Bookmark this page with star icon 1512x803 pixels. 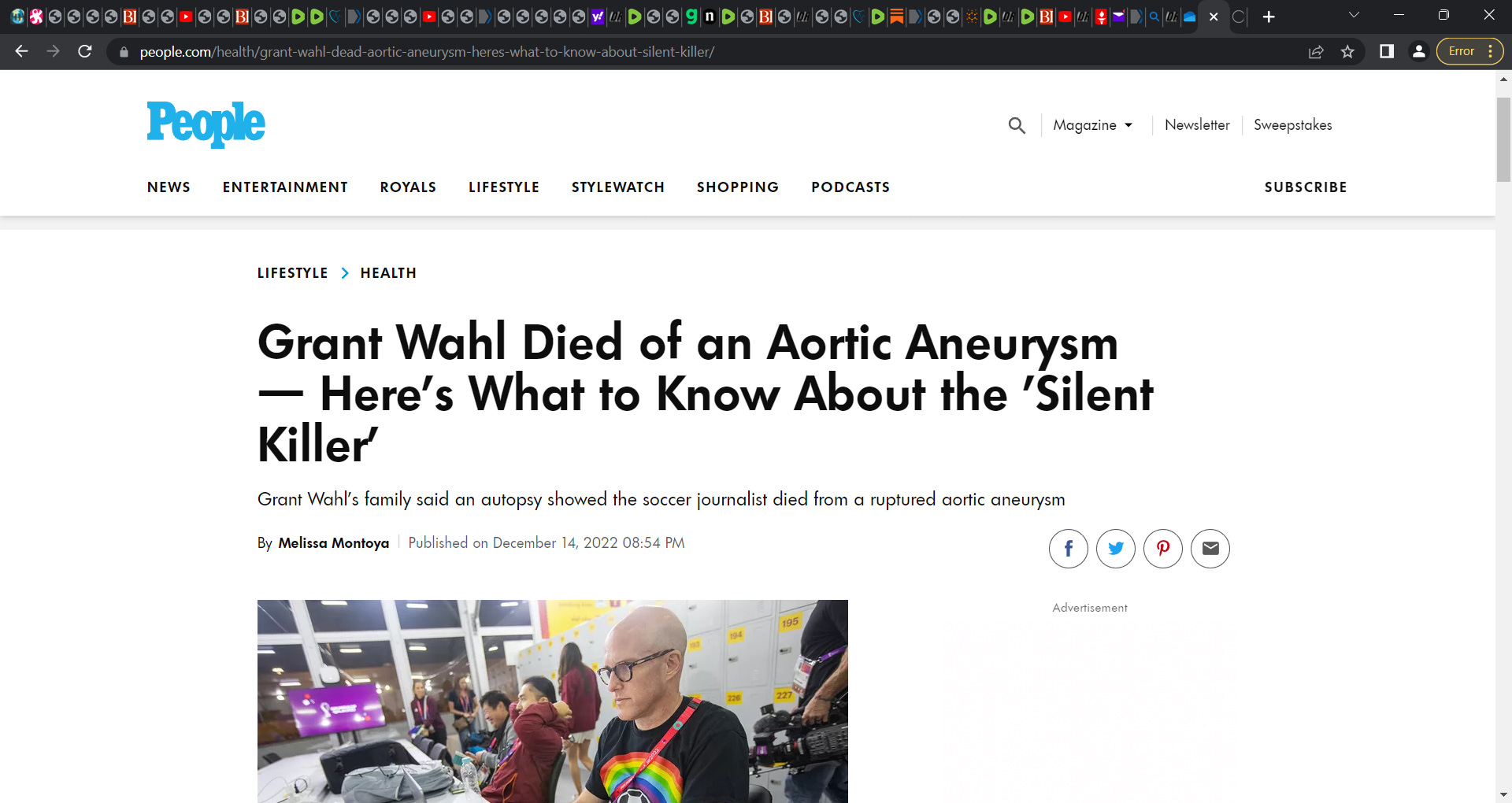click(1347, 52)
